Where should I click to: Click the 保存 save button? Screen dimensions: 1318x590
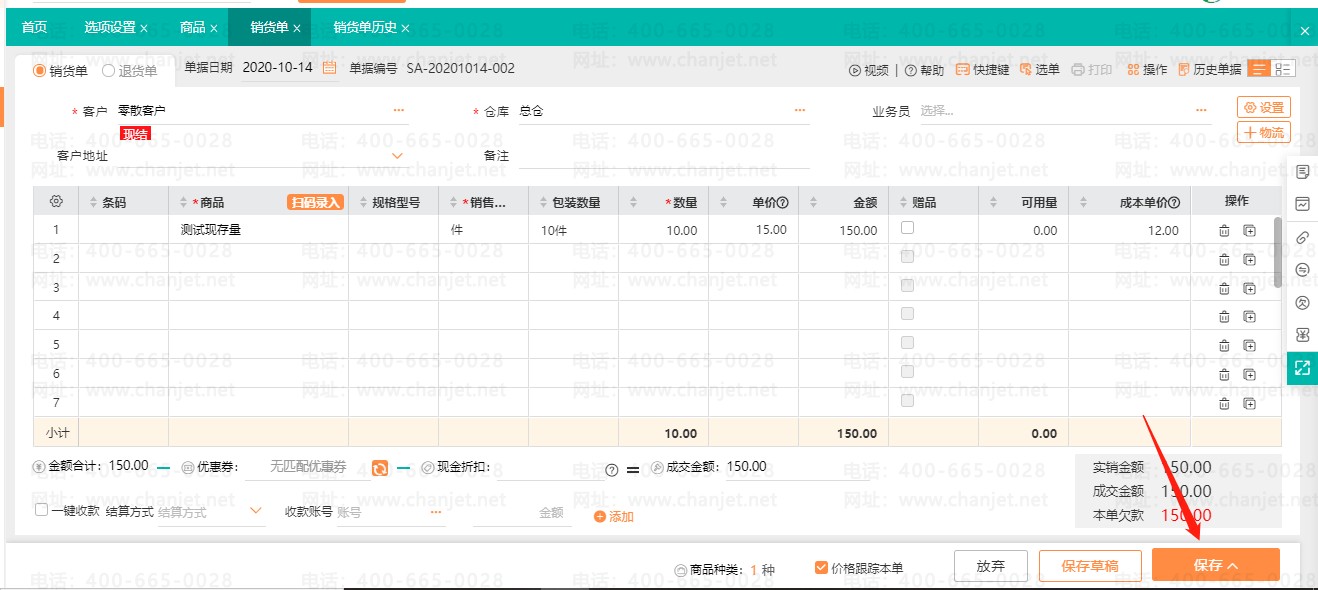tap(1215, 564)
